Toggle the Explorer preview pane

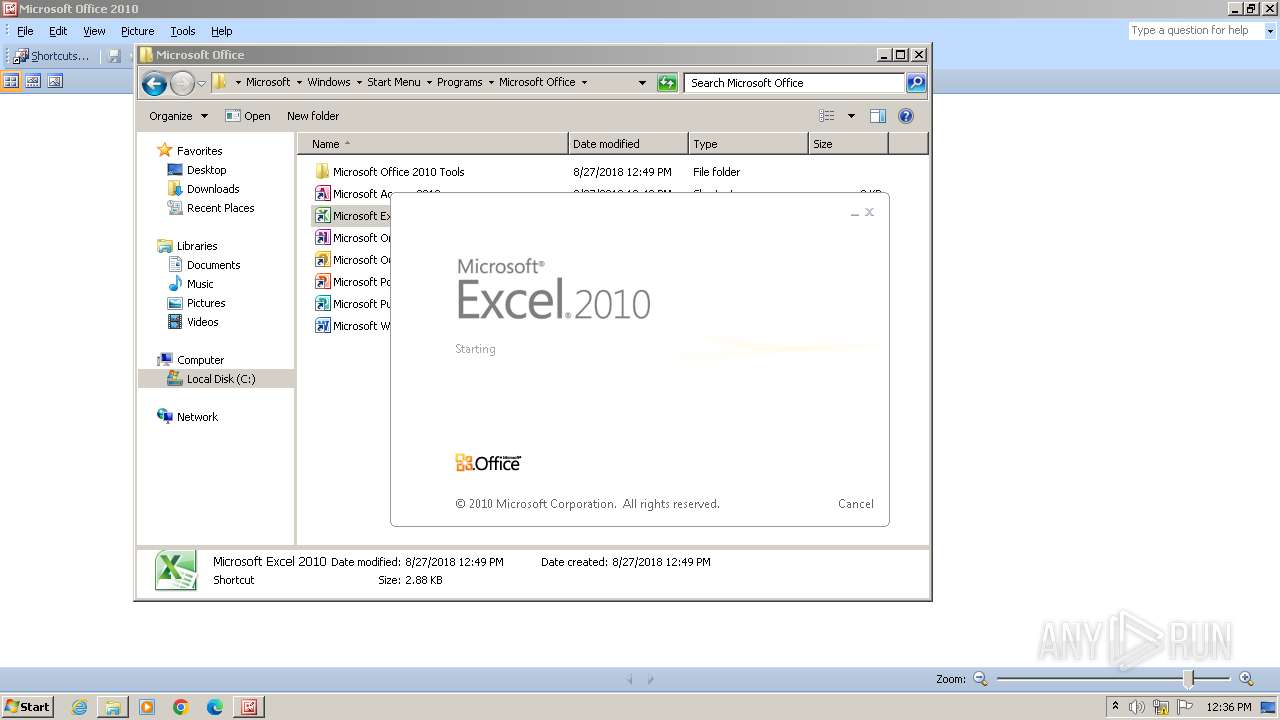tap(878, 116)
